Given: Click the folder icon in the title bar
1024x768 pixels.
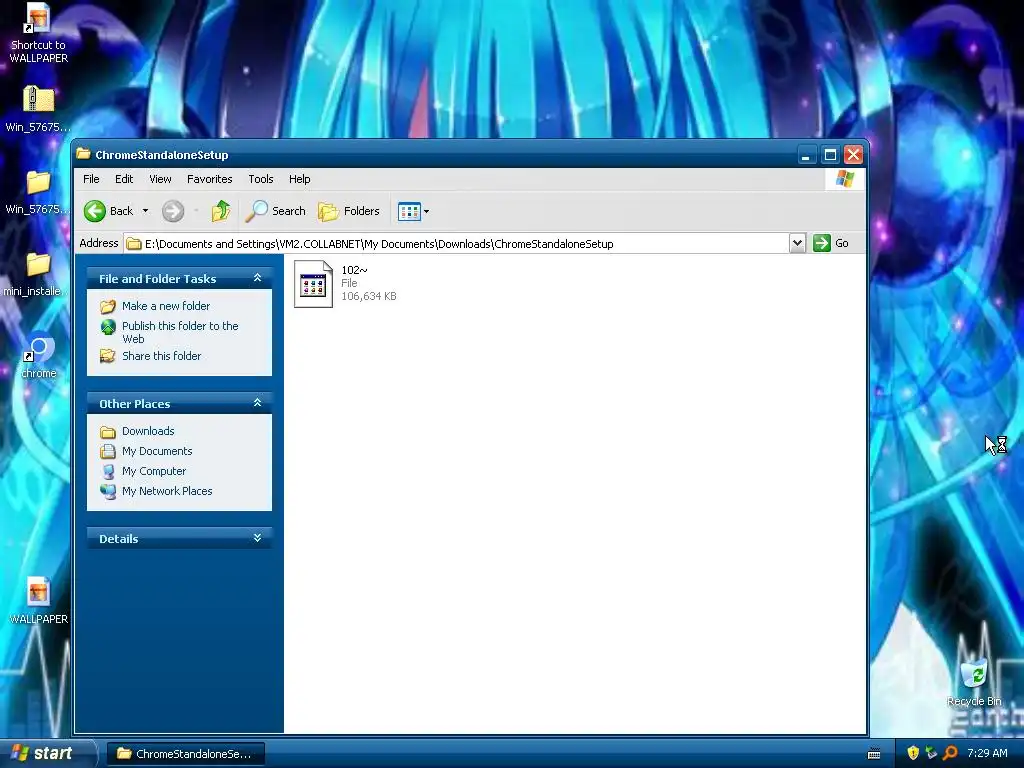Looking at the screenshot, I should 83,154.
